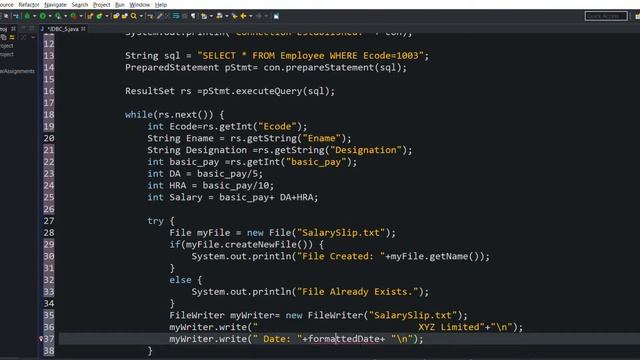Click 'PreparedStatement' on line 14
Screen dimensions: 640x360
[x=172, y=68]
